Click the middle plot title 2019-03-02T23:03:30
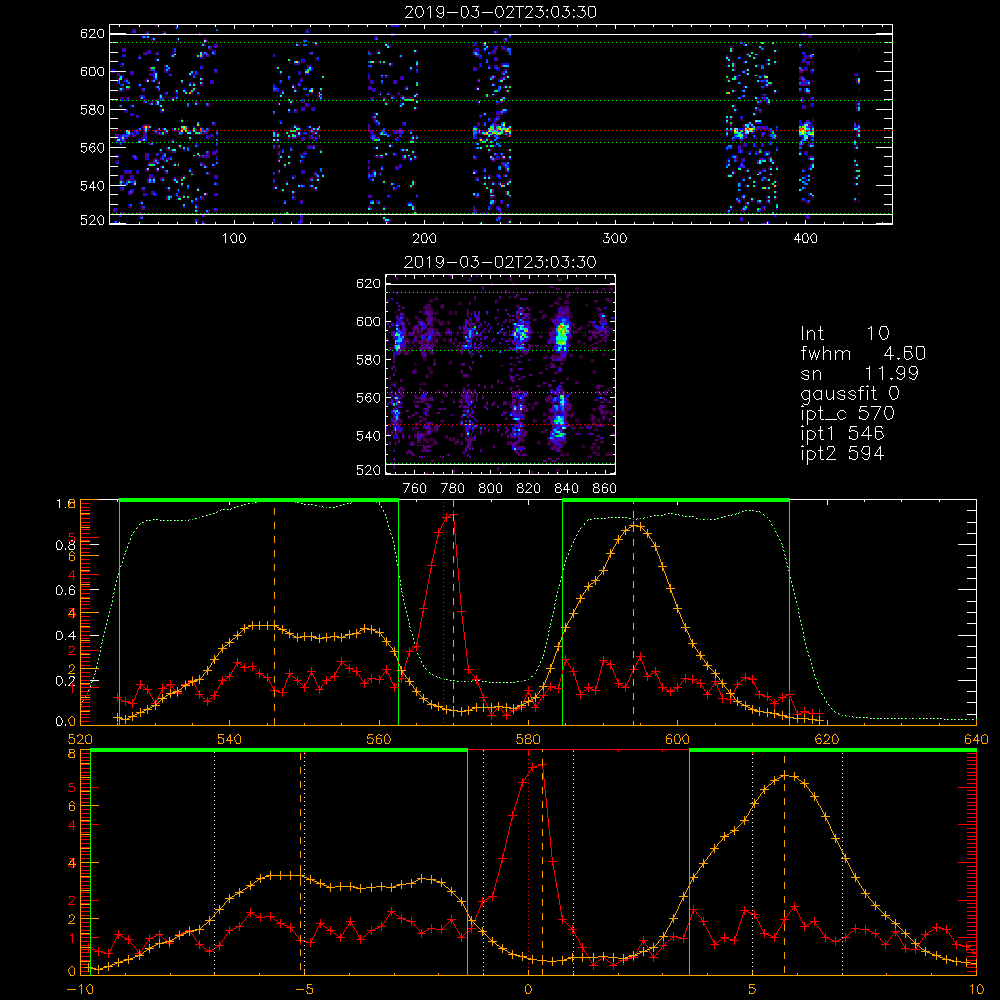 pyautogui.click(x=500, y=262)
